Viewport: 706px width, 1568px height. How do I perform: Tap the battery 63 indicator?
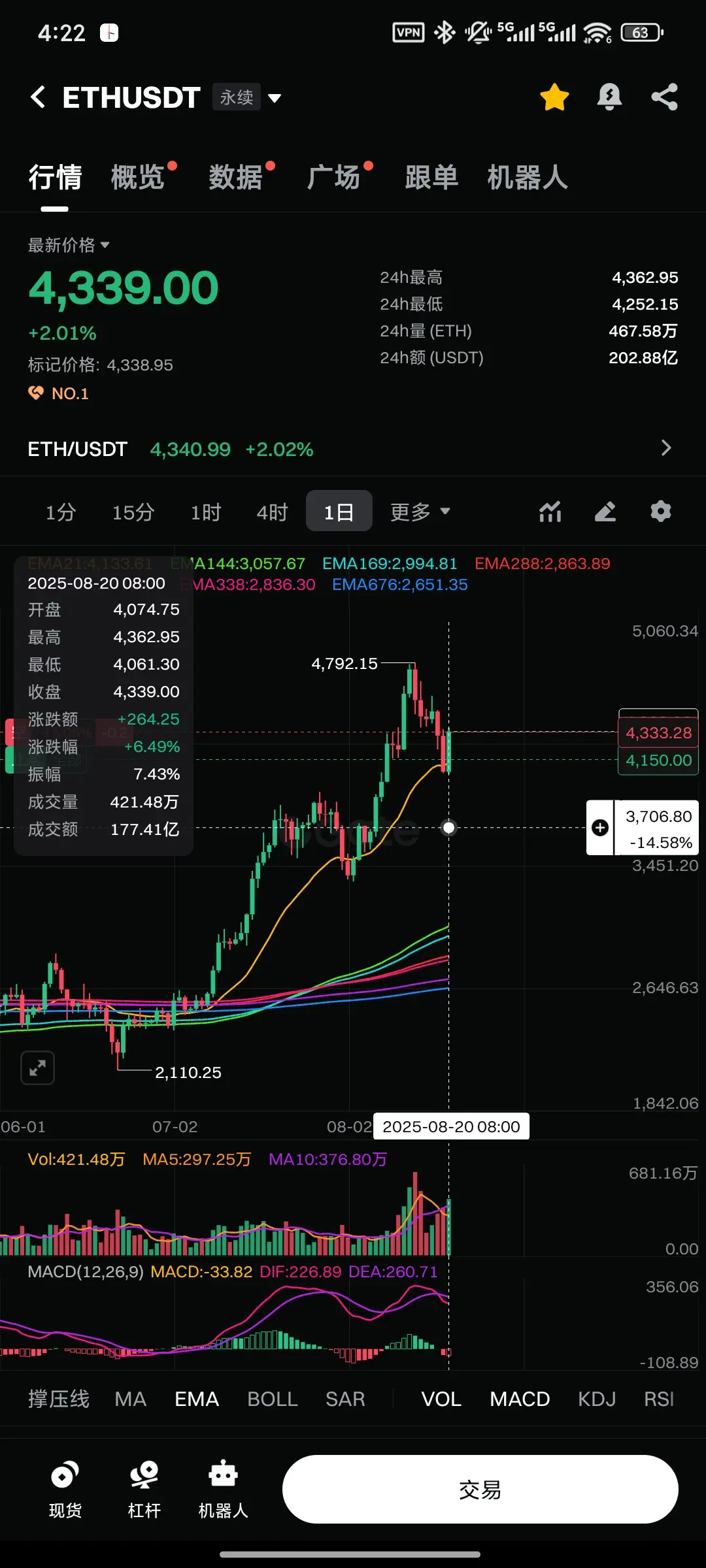(x=642, y=32)
